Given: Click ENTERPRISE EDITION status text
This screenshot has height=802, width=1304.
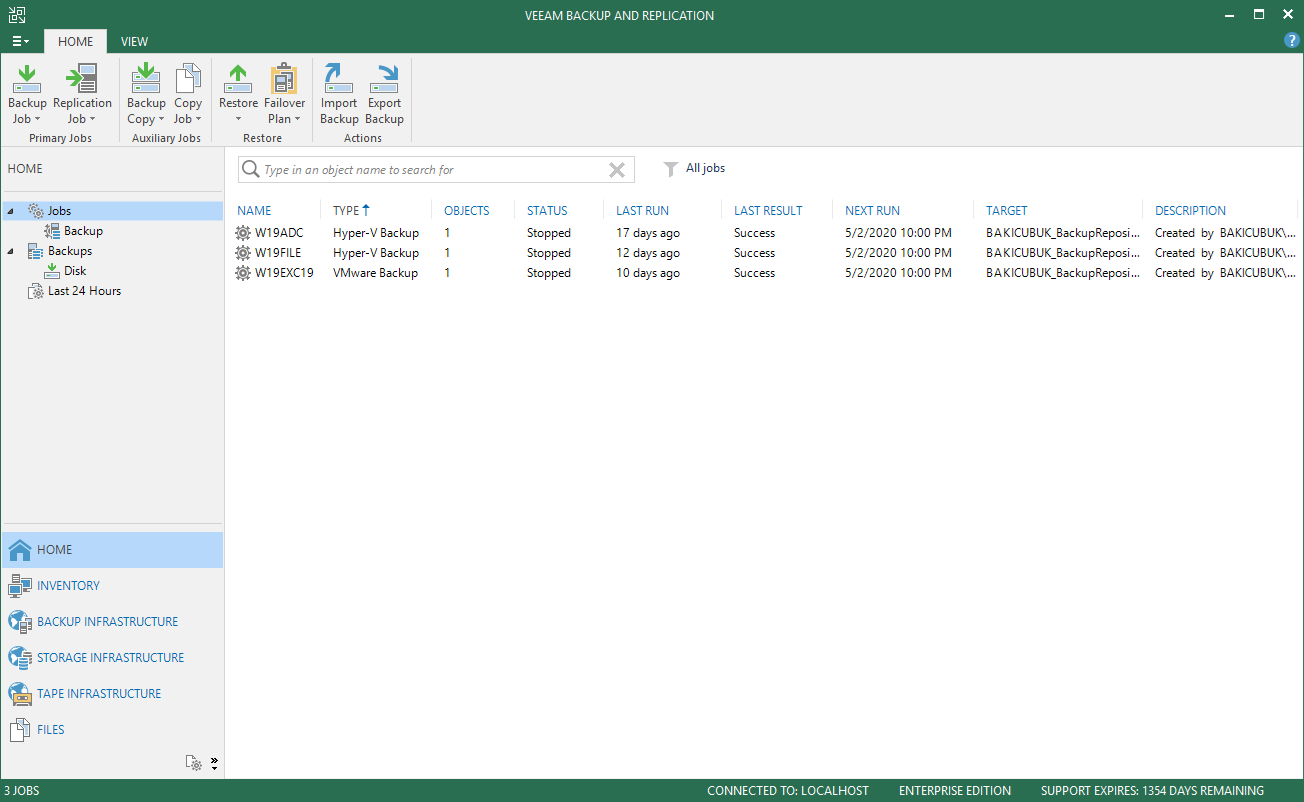Looking at the screenshot, I should [955, 791].
